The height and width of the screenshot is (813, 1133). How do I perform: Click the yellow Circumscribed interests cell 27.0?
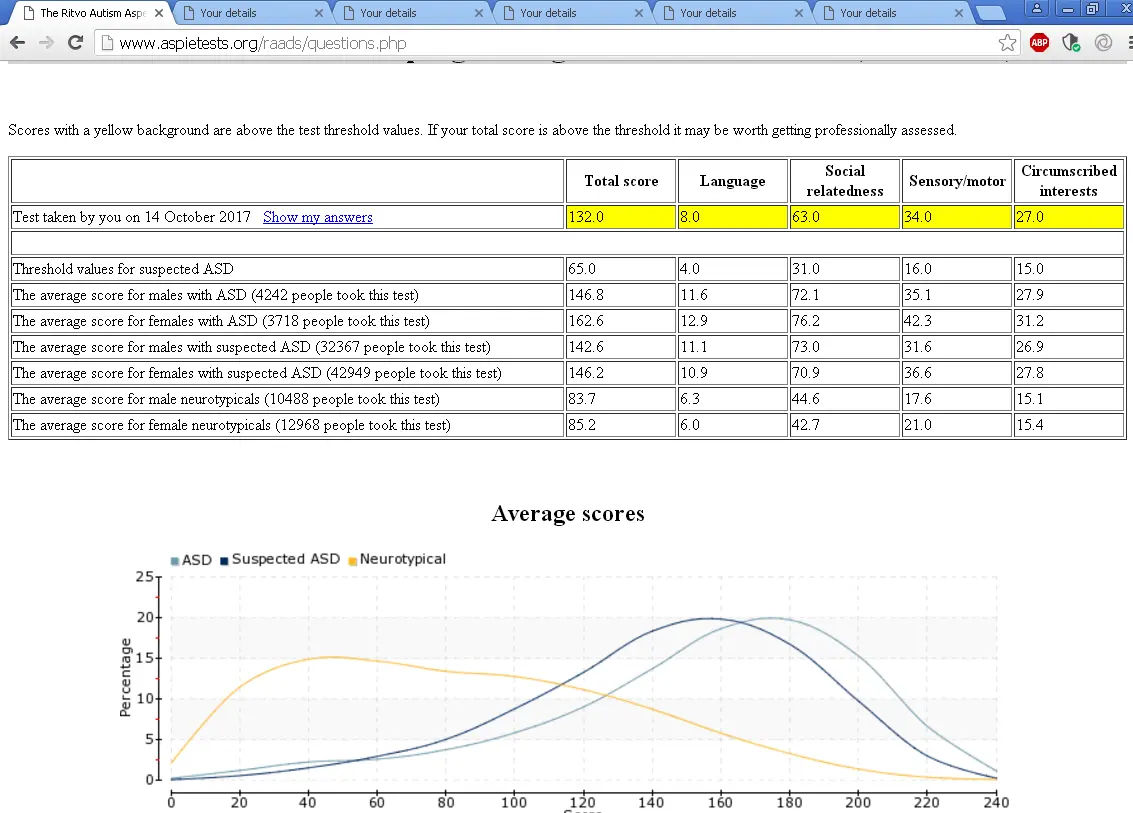(1069, 217)
